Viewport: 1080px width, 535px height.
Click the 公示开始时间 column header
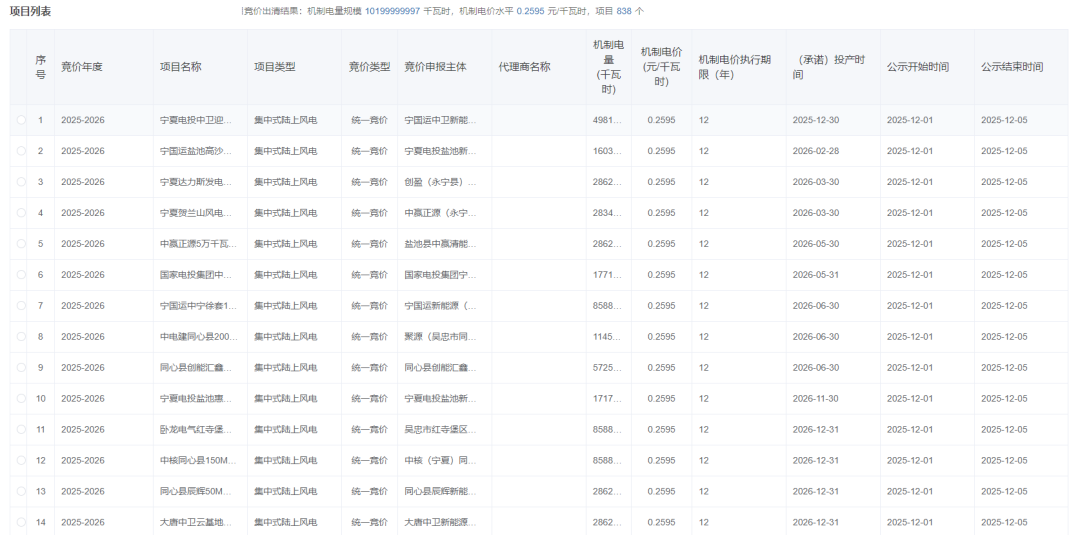pos(917,67)
